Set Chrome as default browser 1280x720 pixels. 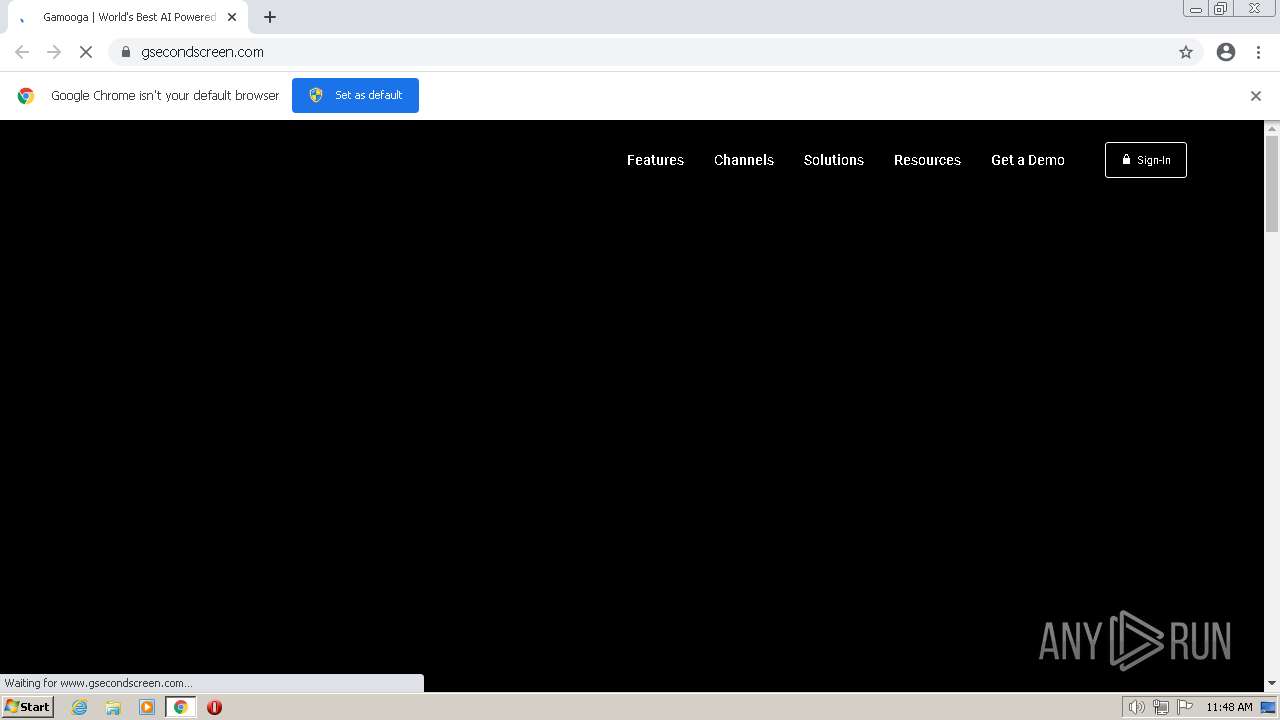click(355, 95)
